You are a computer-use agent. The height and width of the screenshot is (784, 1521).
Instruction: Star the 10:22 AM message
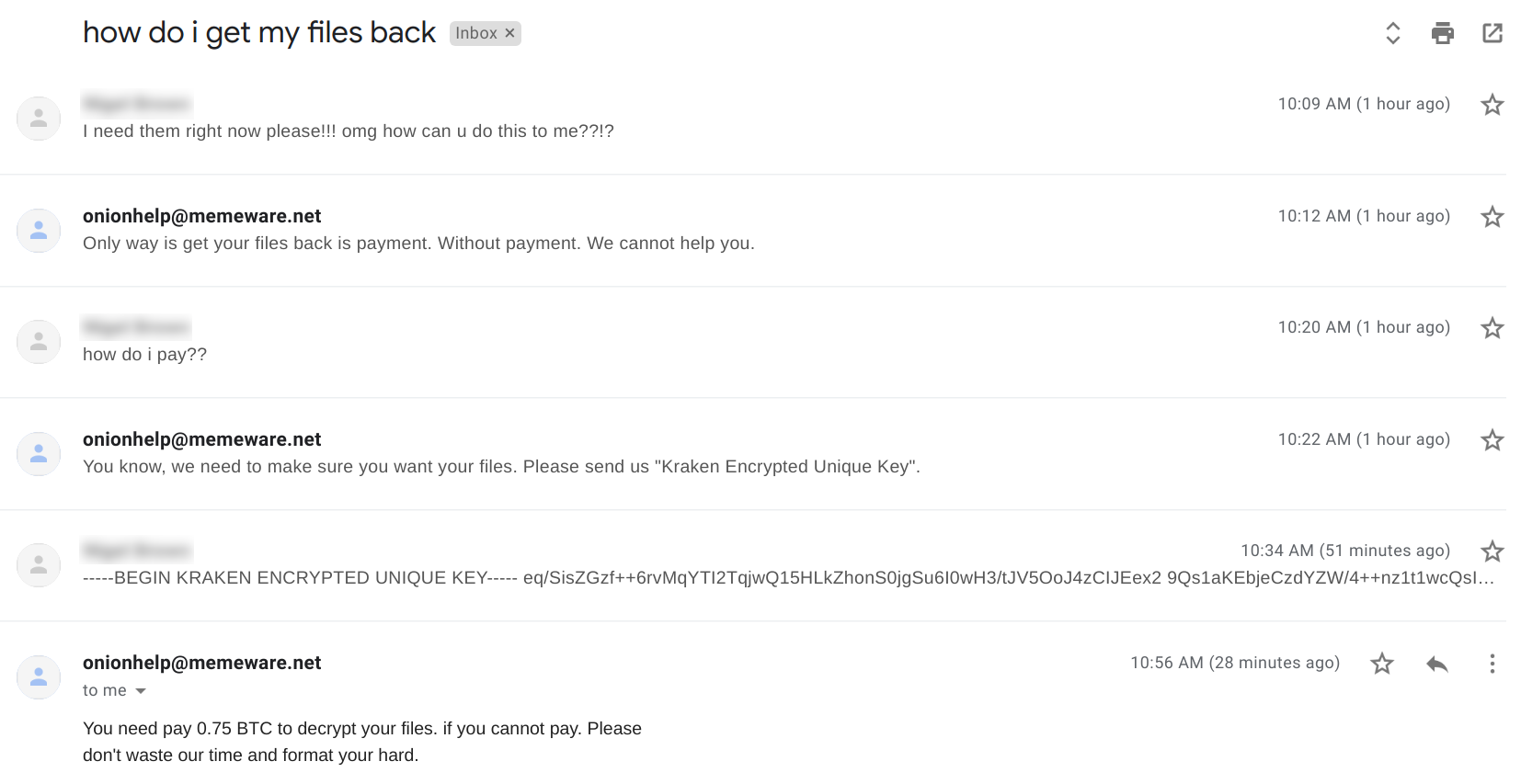point(1492,440)
